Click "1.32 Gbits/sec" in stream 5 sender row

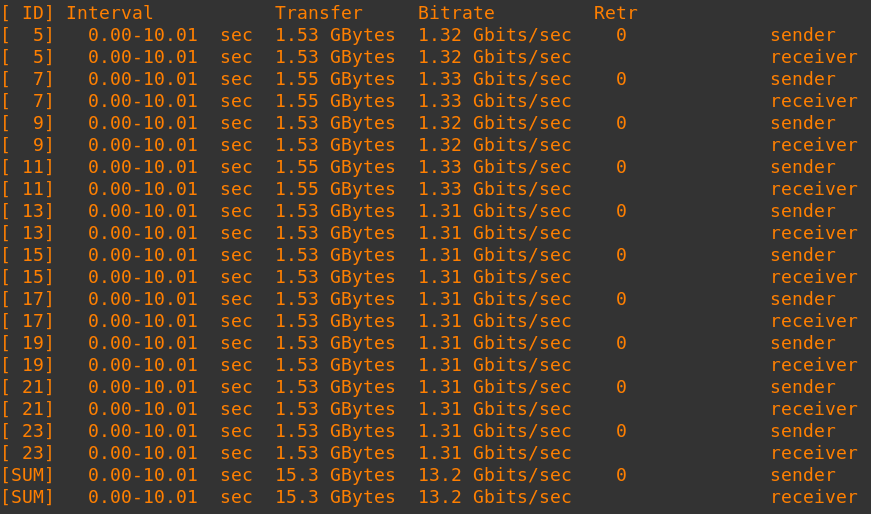tap(494, 35)
